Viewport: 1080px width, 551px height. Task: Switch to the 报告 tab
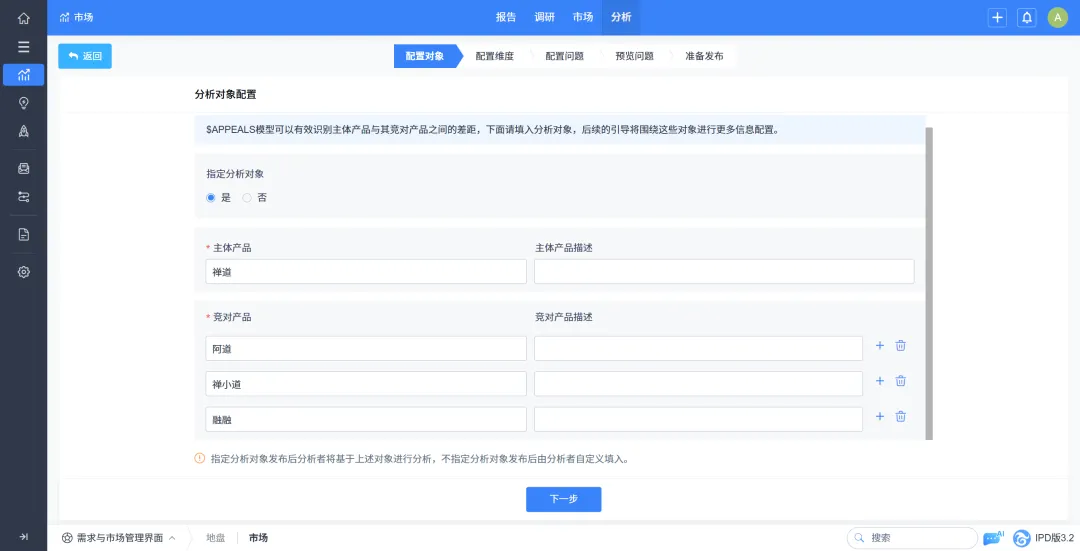[x=506, y=17]
